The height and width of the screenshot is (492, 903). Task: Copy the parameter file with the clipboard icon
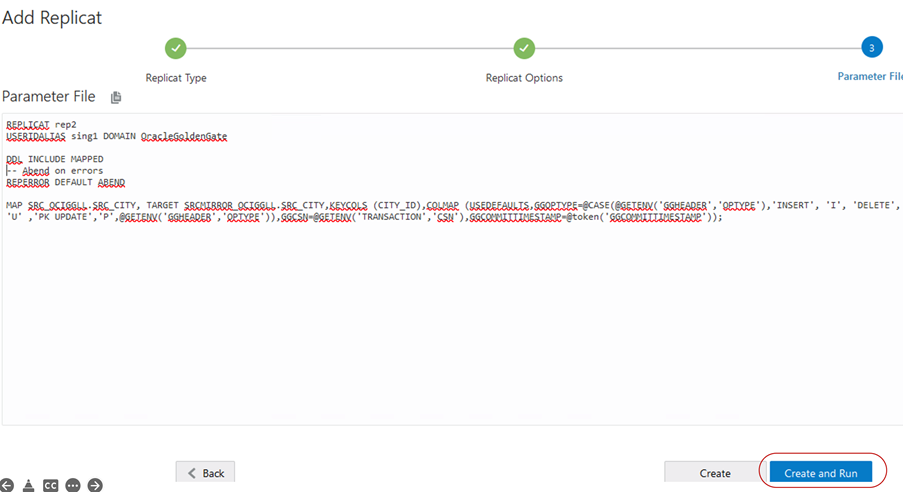tap(116, 97)
